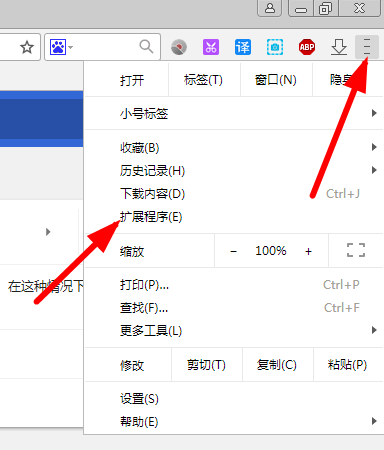
Task: Click the Ctrl+F shortcut text
Action: pos(342,308)
